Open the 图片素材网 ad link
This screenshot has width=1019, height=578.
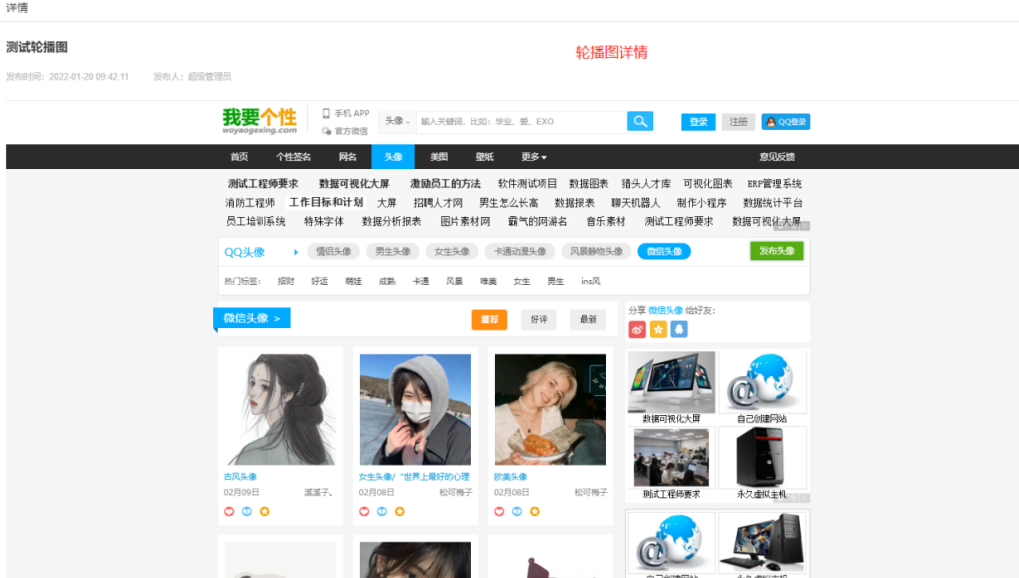pyautogui.click(x=465, y=222)
